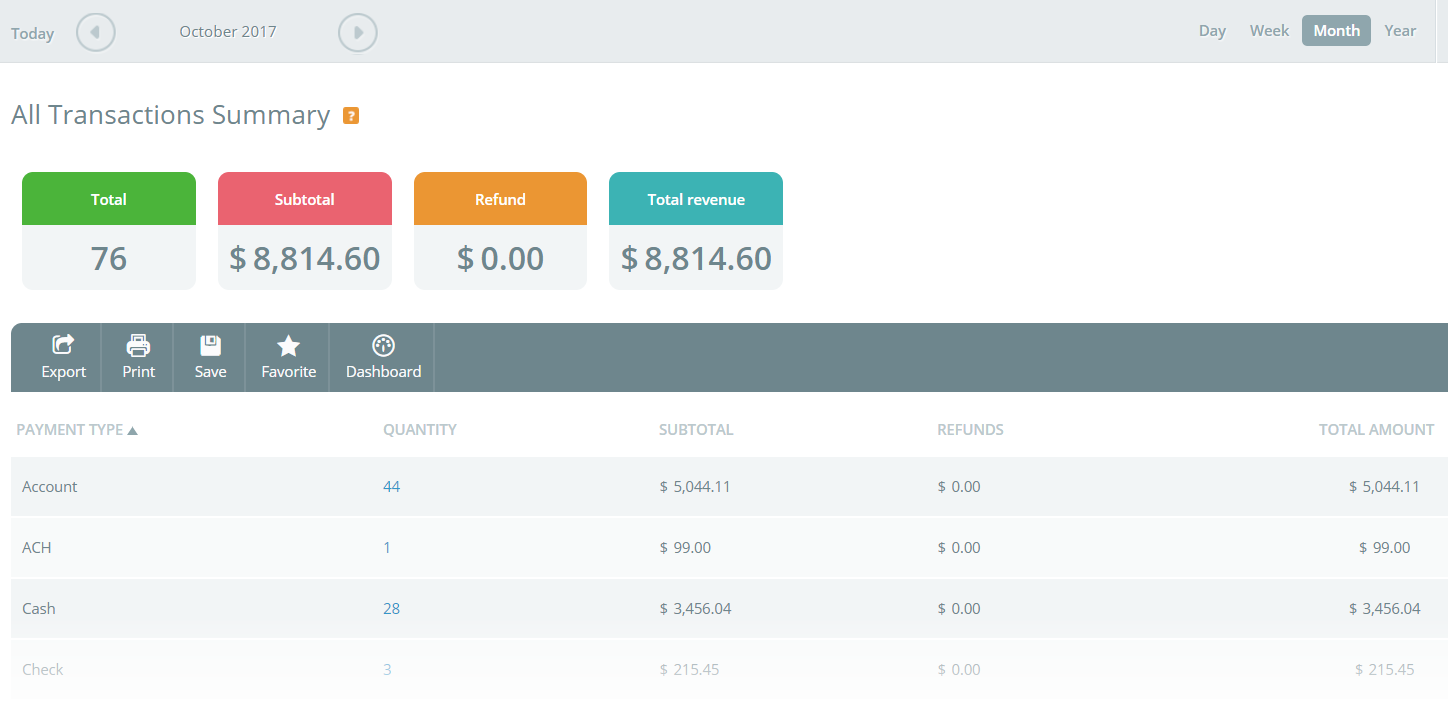Jump to Today
The image size is (1448, 721).
32,33
